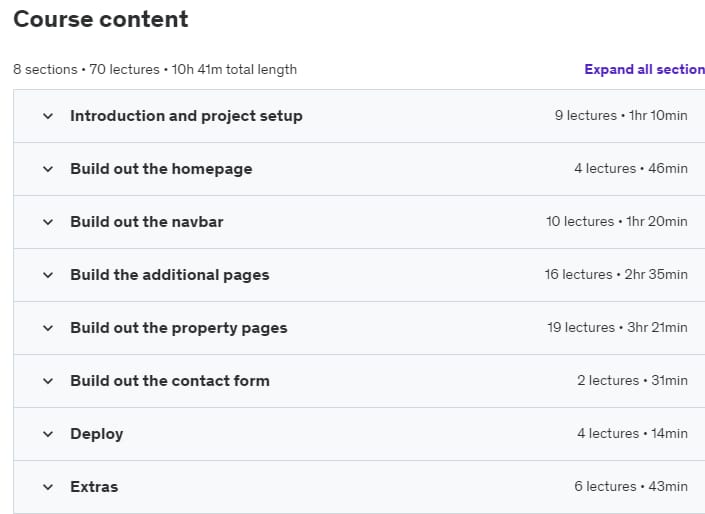Select the Build out the property pages title
The width and height of the screenshot is (705, 514).
178,328
